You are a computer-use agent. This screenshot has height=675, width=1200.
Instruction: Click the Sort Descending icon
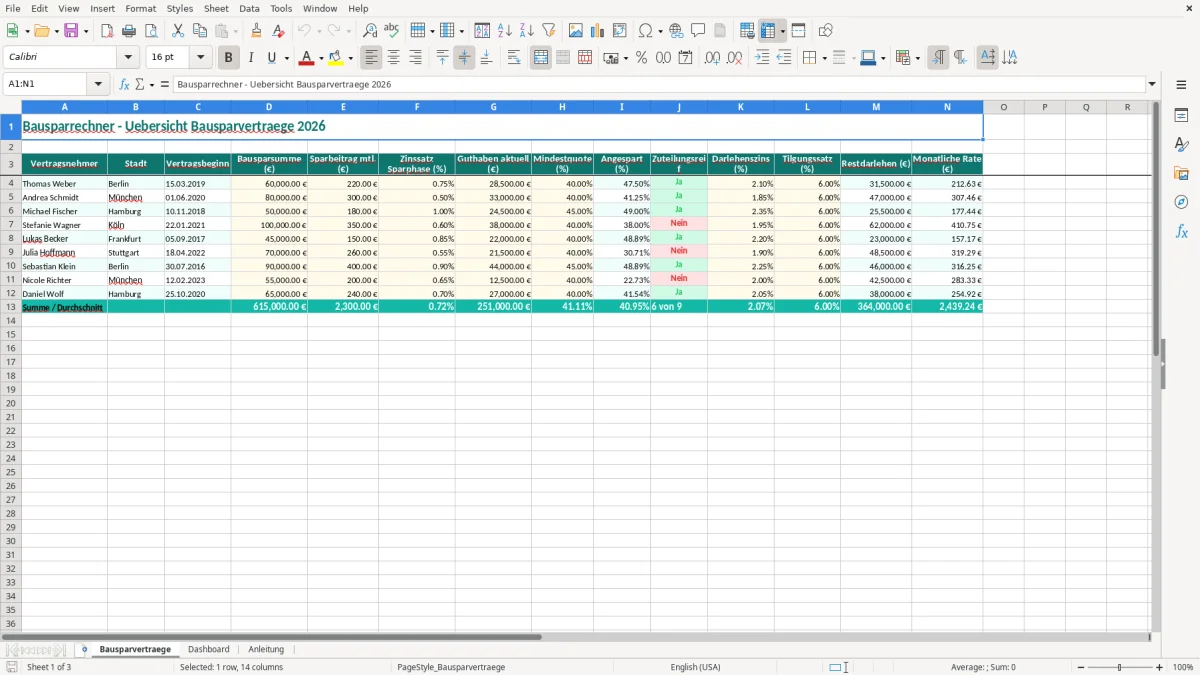tap(527, 31)
